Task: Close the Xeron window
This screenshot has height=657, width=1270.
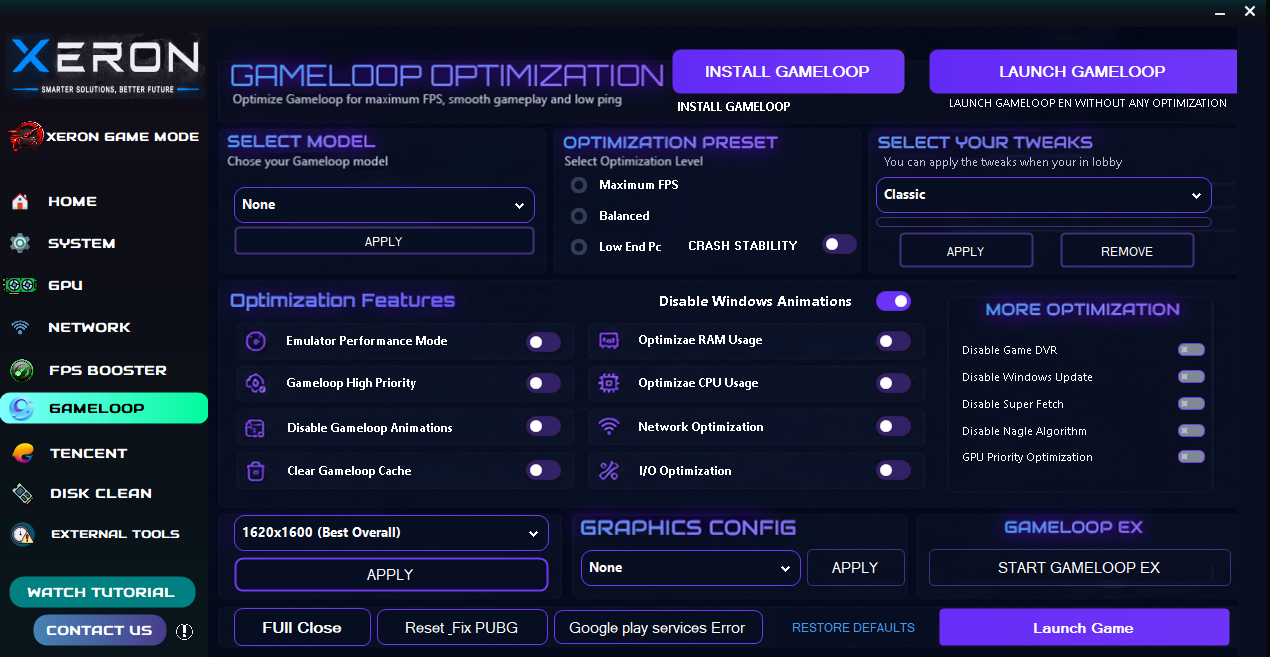Action: [1249, 12]
